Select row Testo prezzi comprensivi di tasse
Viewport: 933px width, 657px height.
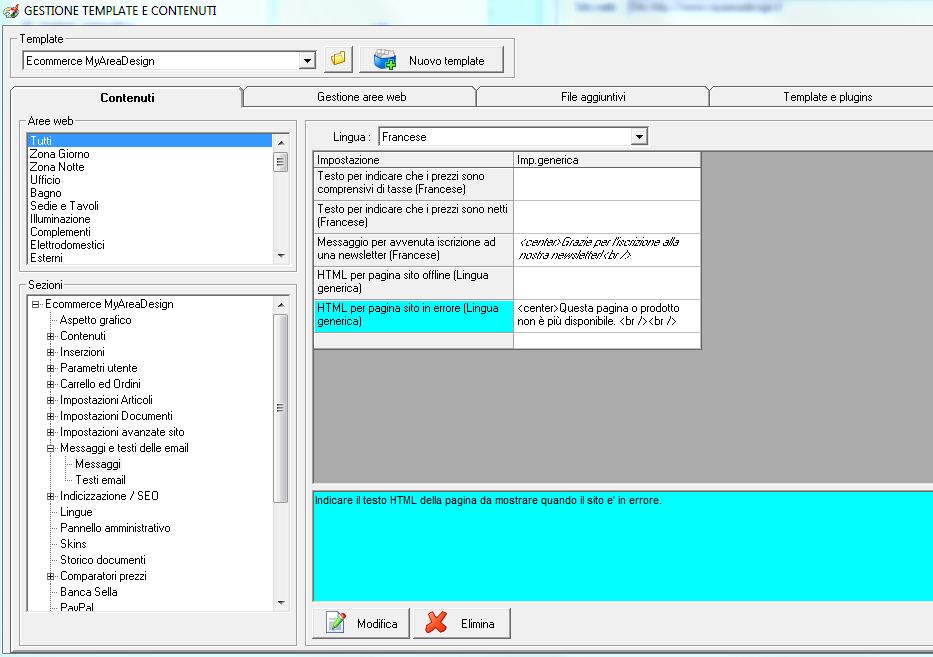[x=414, y=183]
